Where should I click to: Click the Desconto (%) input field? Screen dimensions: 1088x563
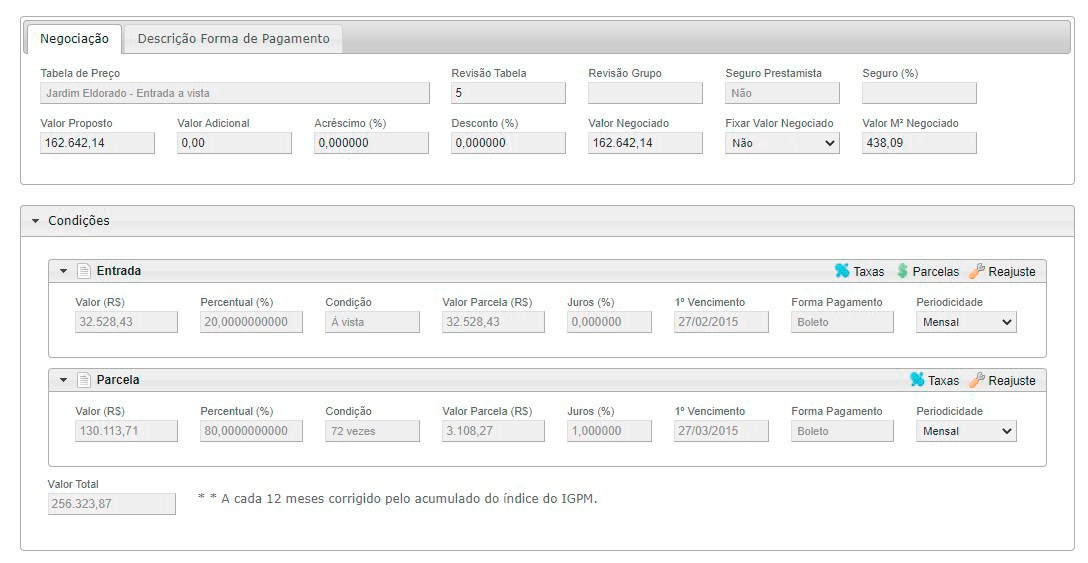coord(508,143)
